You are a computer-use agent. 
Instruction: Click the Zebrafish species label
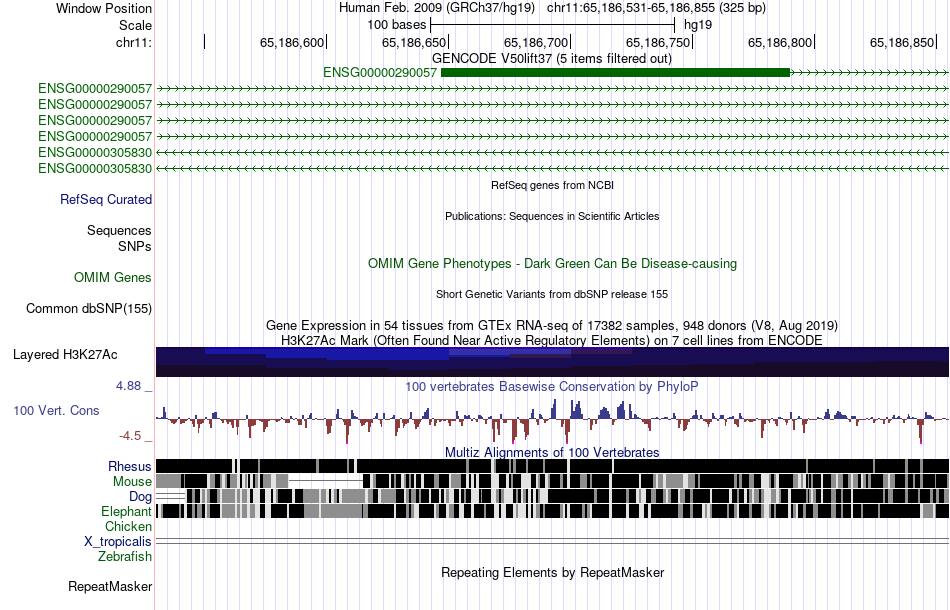(125, 556)
